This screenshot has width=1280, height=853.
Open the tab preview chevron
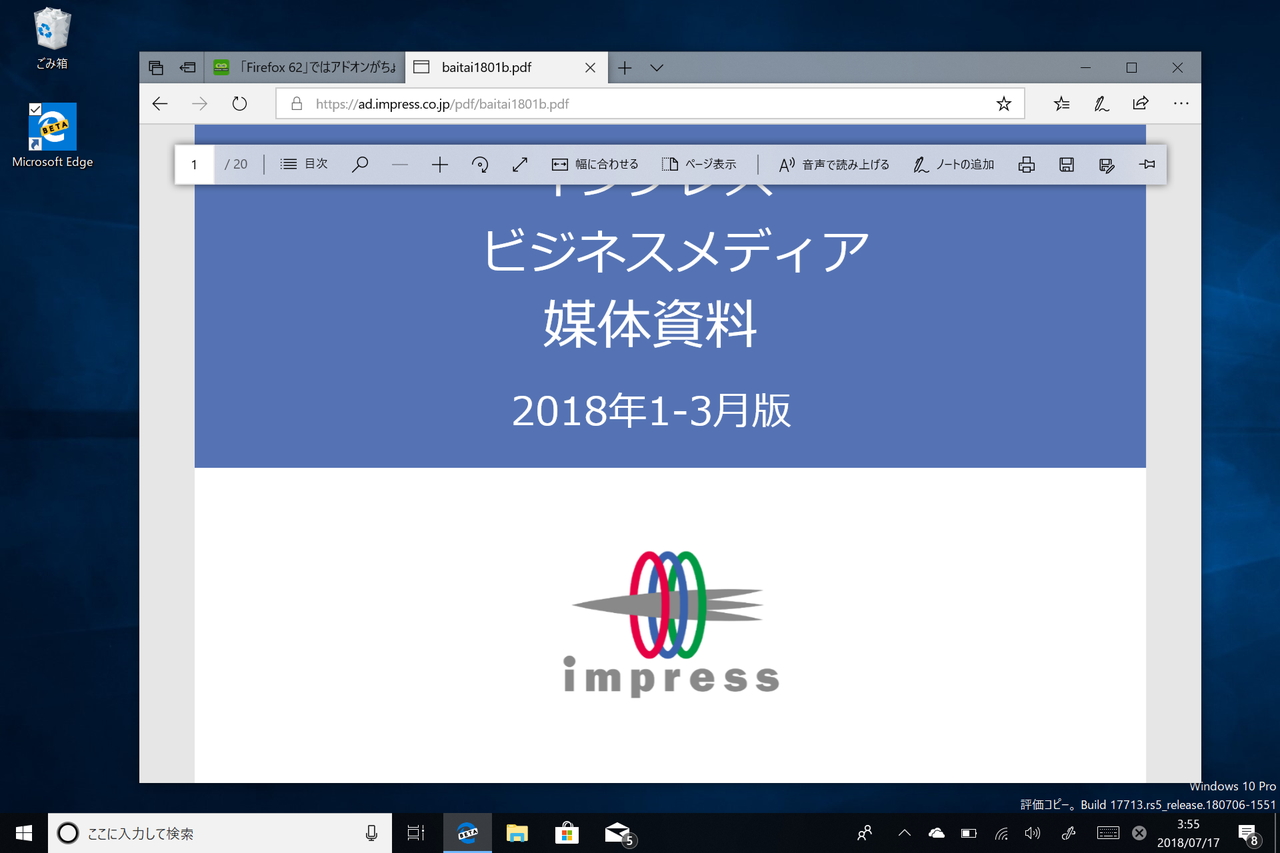point(656,67)
